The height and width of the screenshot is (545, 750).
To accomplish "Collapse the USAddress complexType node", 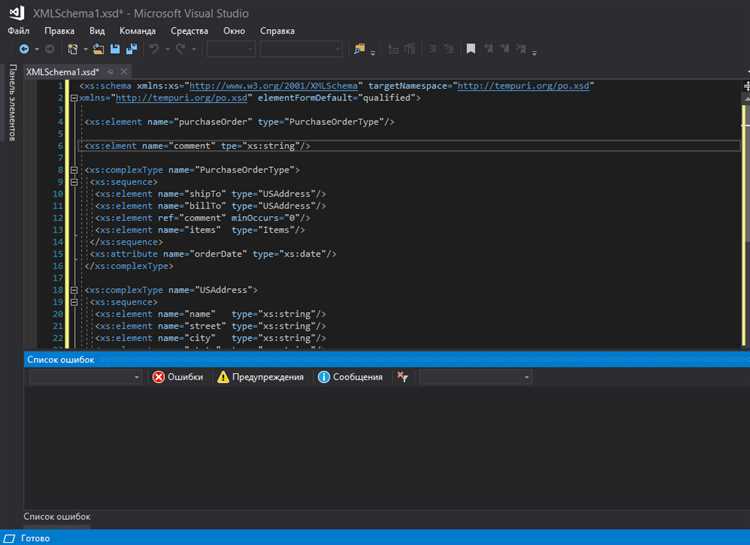I will point(74,290).
